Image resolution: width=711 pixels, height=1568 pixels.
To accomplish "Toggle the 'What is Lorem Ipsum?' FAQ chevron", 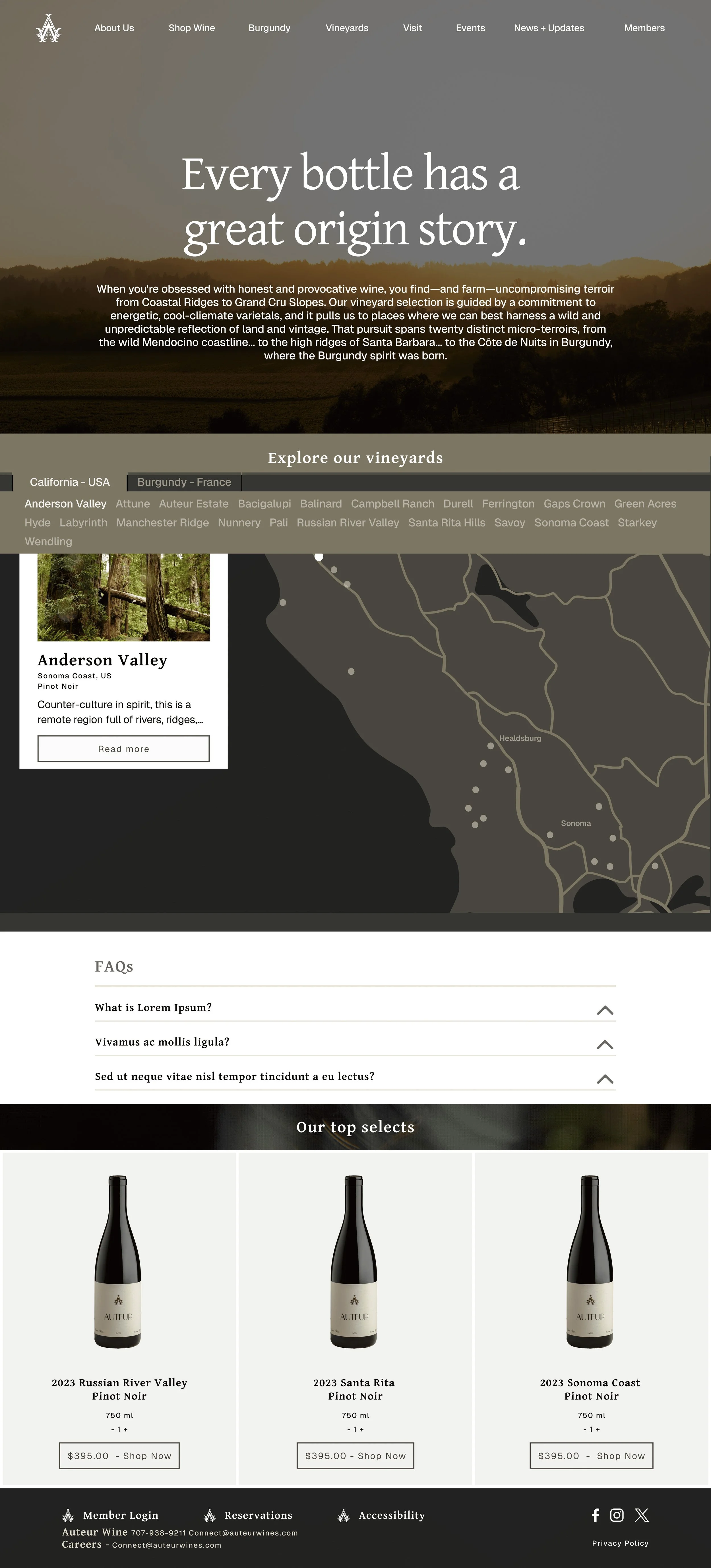I will 605,1010.
